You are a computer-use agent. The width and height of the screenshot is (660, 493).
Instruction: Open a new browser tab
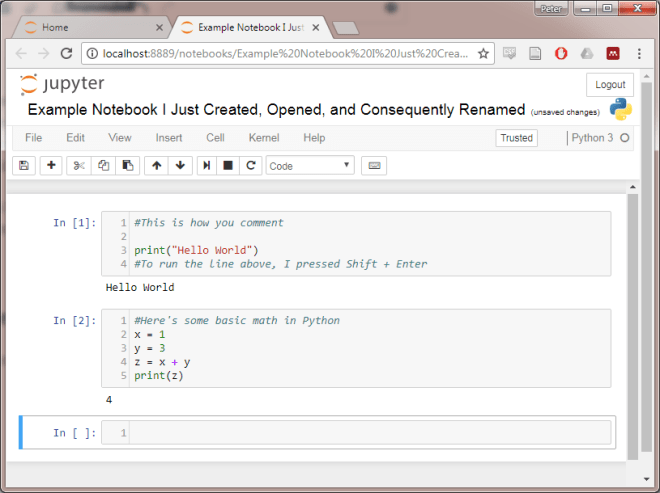(x=346, y=28)
